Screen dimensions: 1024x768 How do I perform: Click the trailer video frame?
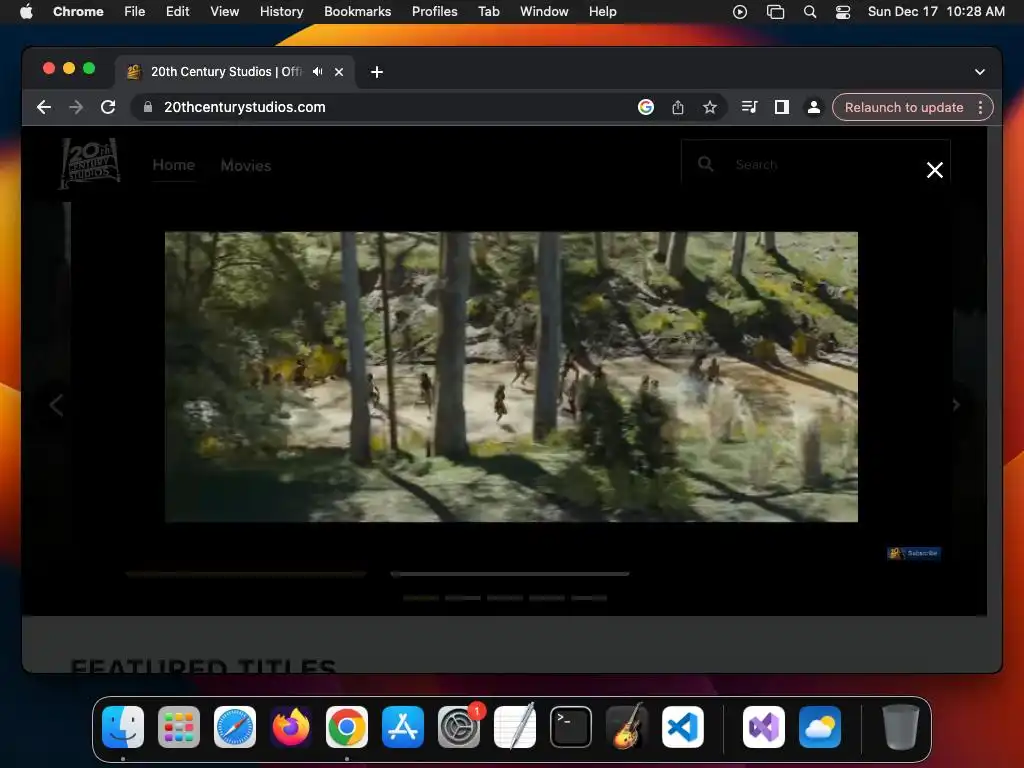coord(511,377)
